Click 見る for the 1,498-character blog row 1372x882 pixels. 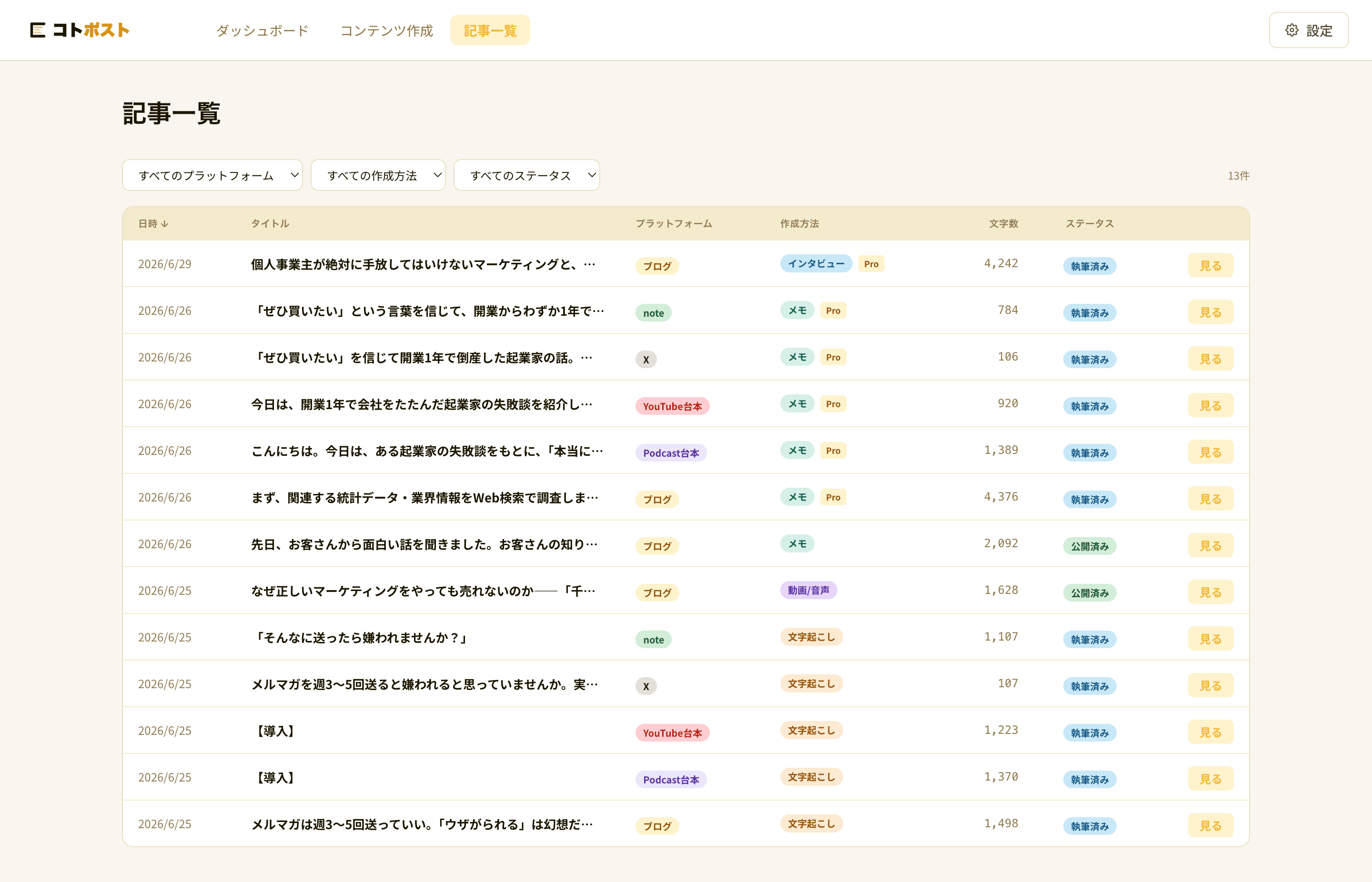point(1211,825)
